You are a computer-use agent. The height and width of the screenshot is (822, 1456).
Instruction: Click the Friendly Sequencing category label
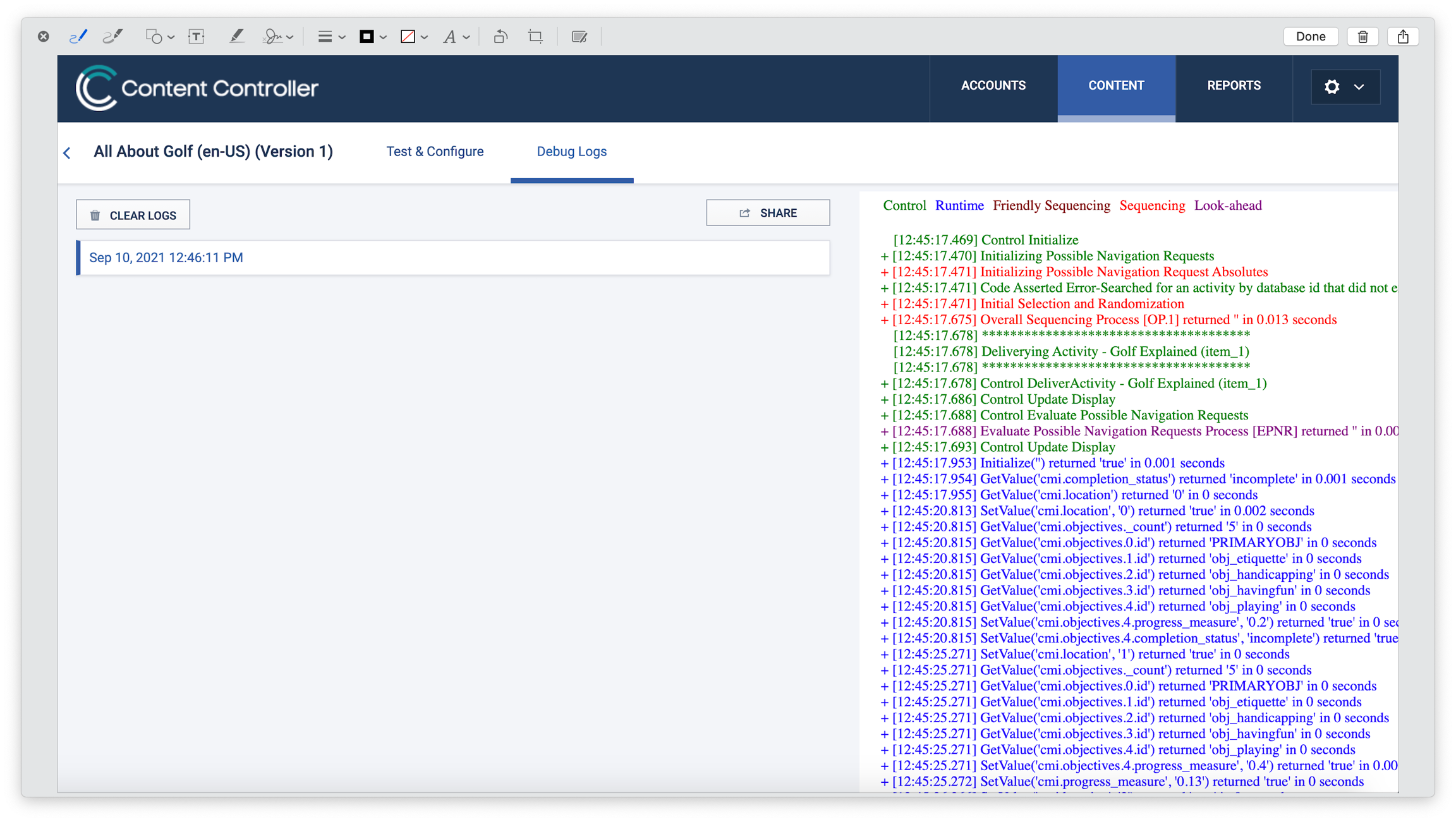point(1052,205)
